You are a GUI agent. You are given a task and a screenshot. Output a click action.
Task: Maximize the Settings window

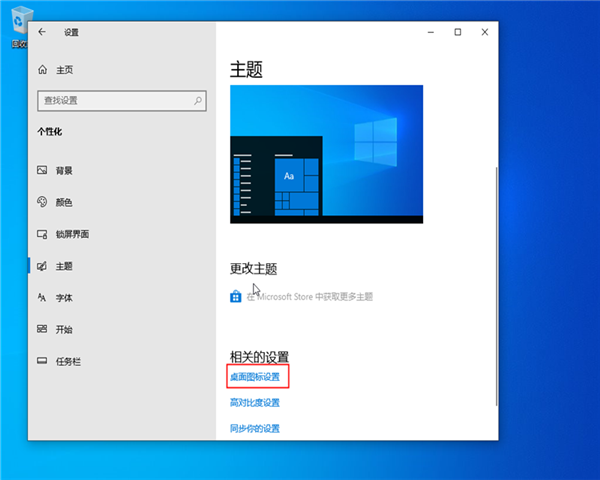457,32
